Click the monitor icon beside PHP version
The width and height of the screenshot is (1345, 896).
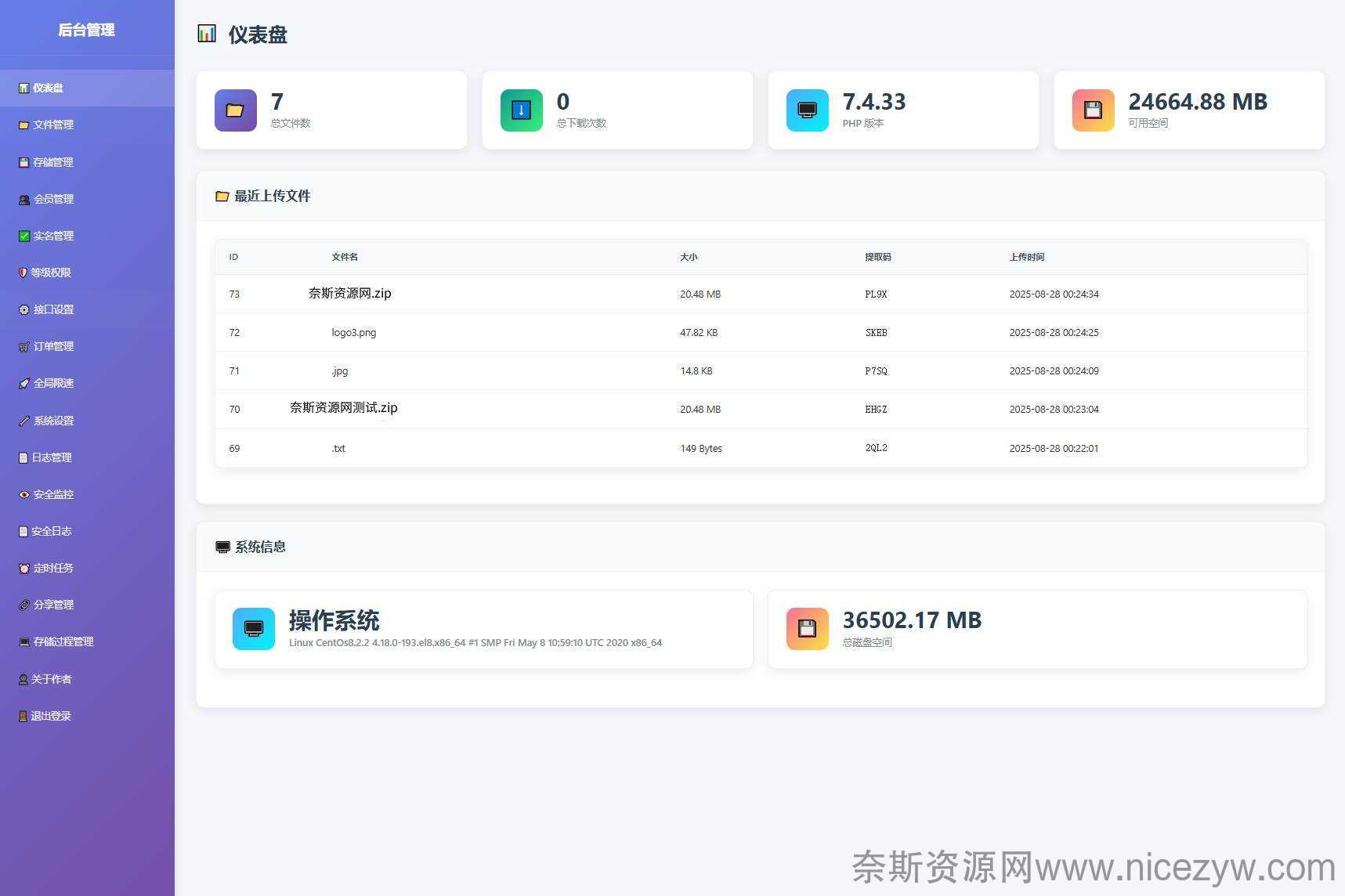(807, 110)
